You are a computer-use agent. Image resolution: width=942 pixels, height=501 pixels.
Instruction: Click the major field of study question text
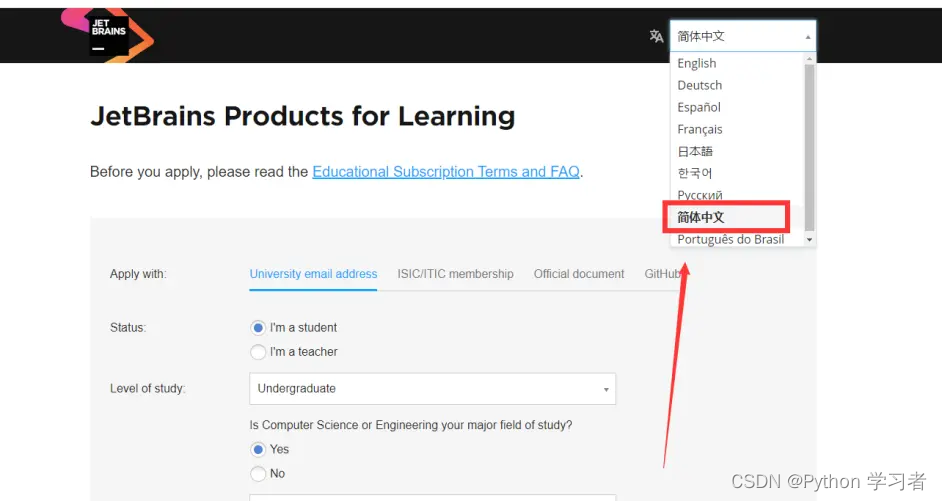[x=411, y=425]
